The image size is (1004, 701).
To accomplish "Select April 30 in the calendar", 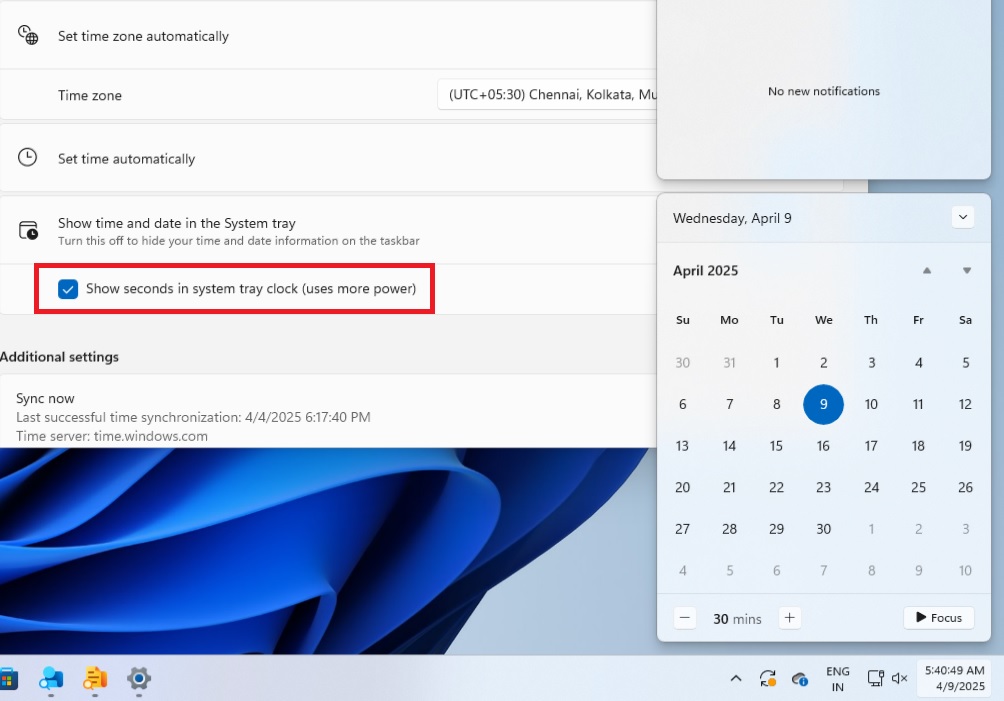I will pos(823,529).
